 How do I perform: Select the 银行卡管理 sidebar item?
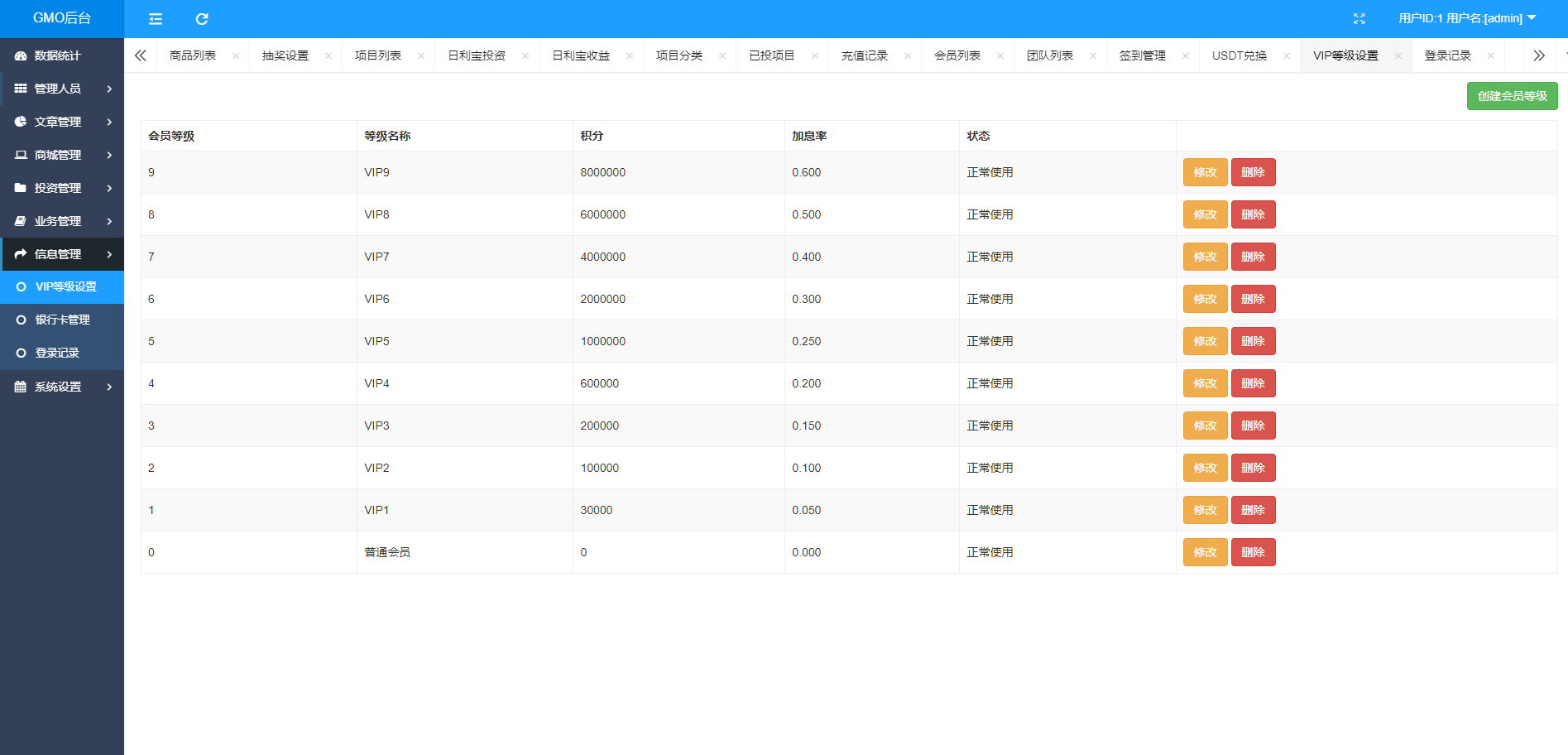62,320
